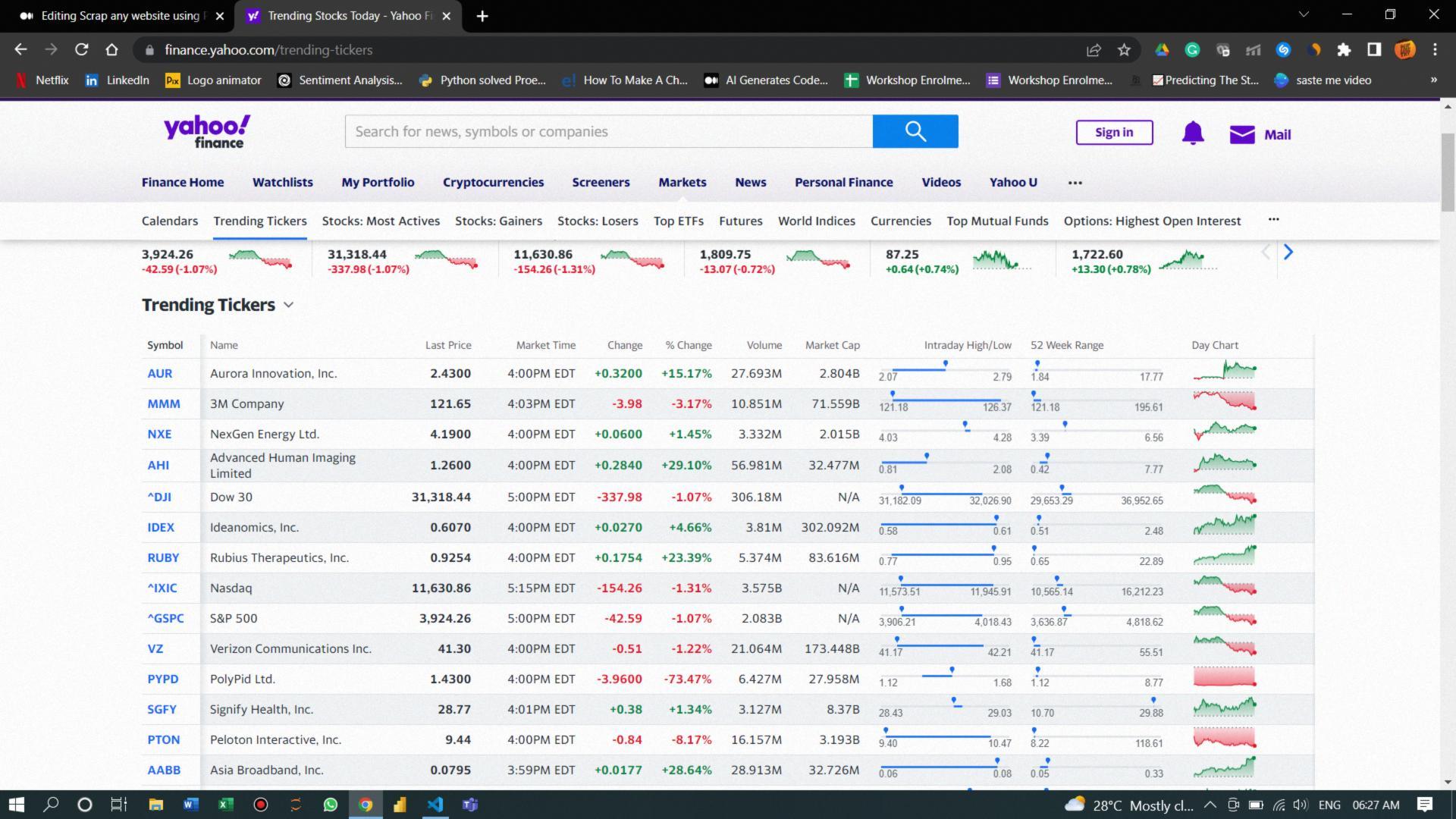The image size is (1456, 819).
Task: Open Windows taskbar search
Action: pos(51,805)
